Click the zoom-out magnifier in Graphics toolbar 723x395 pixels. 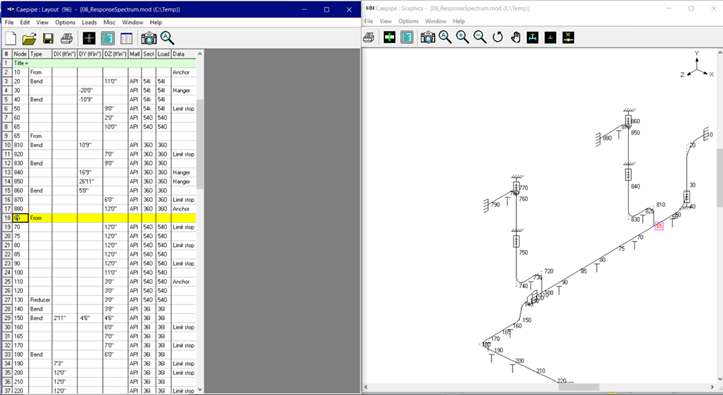pos(480,37)
